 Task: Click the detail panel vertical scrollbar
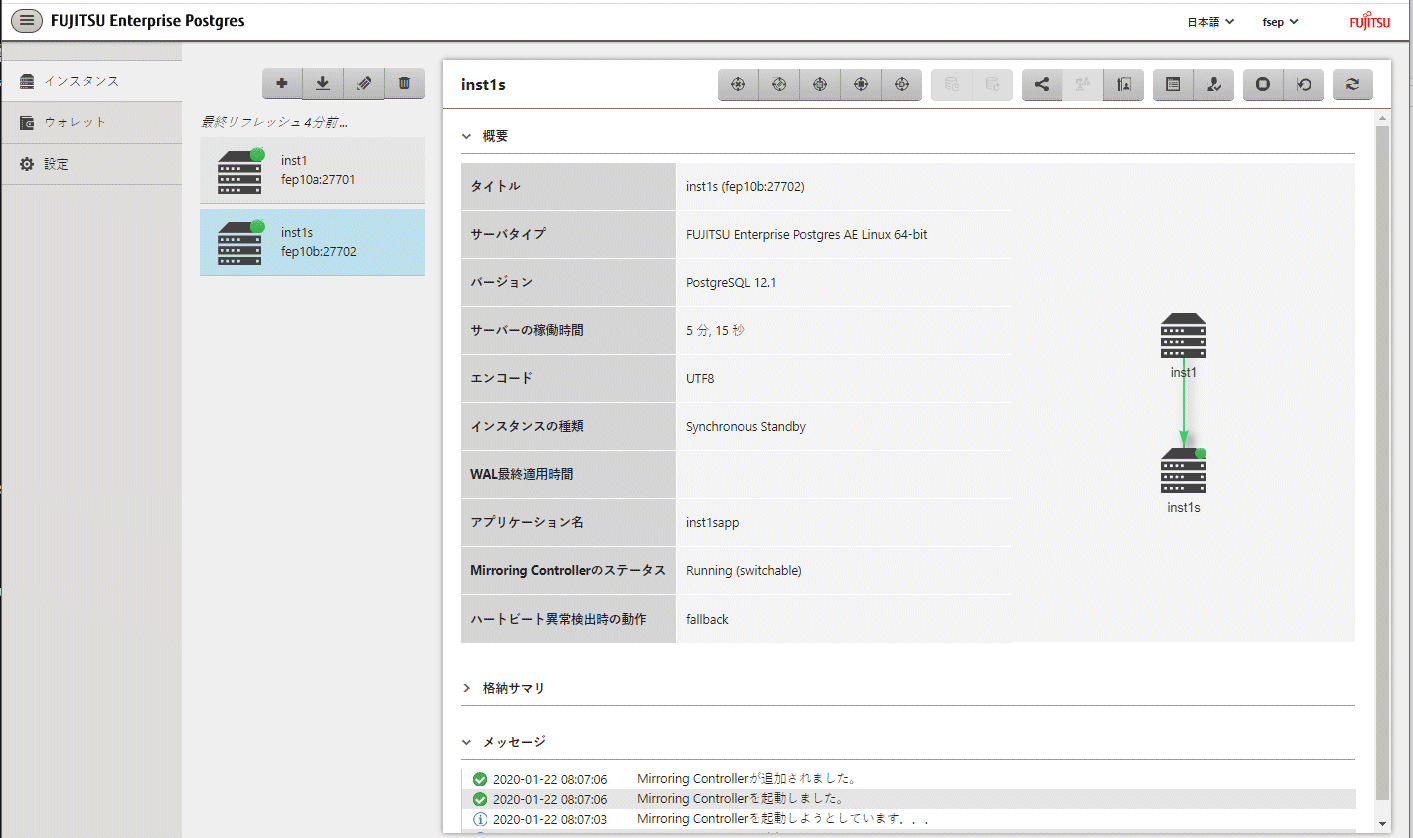(1382, 463)
